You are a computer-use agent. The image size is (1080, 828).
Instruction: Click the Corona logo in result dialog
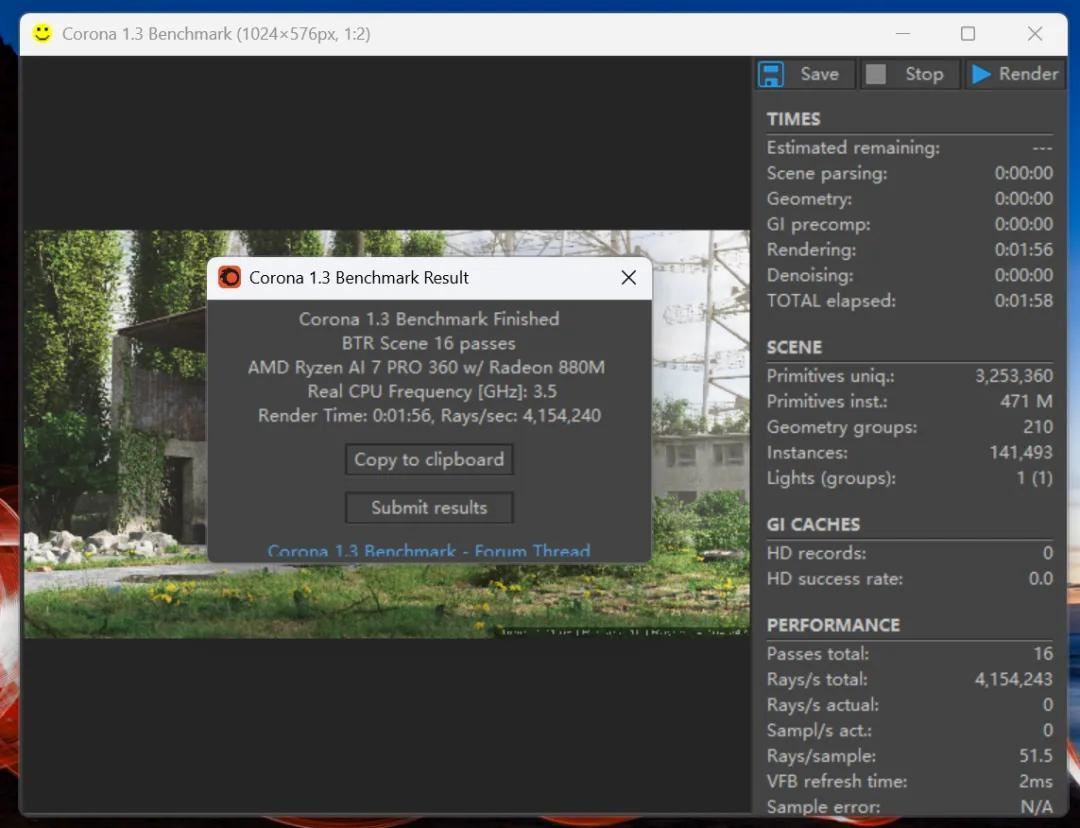click(x=230, y=277)
